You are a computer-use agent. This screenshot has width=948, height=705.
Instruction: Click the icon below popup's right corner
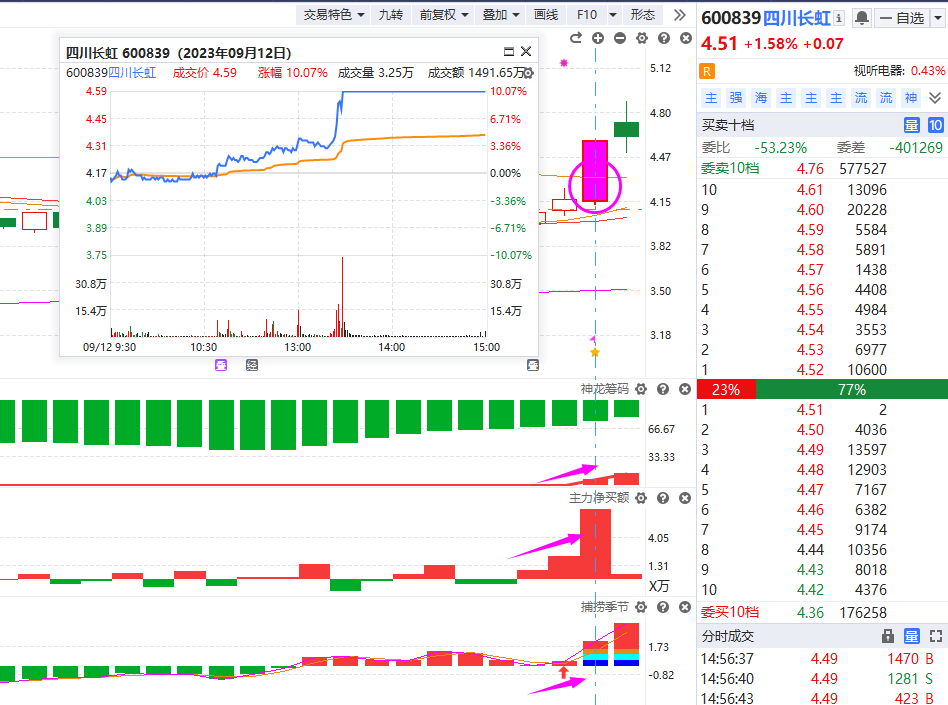[533, 365]
